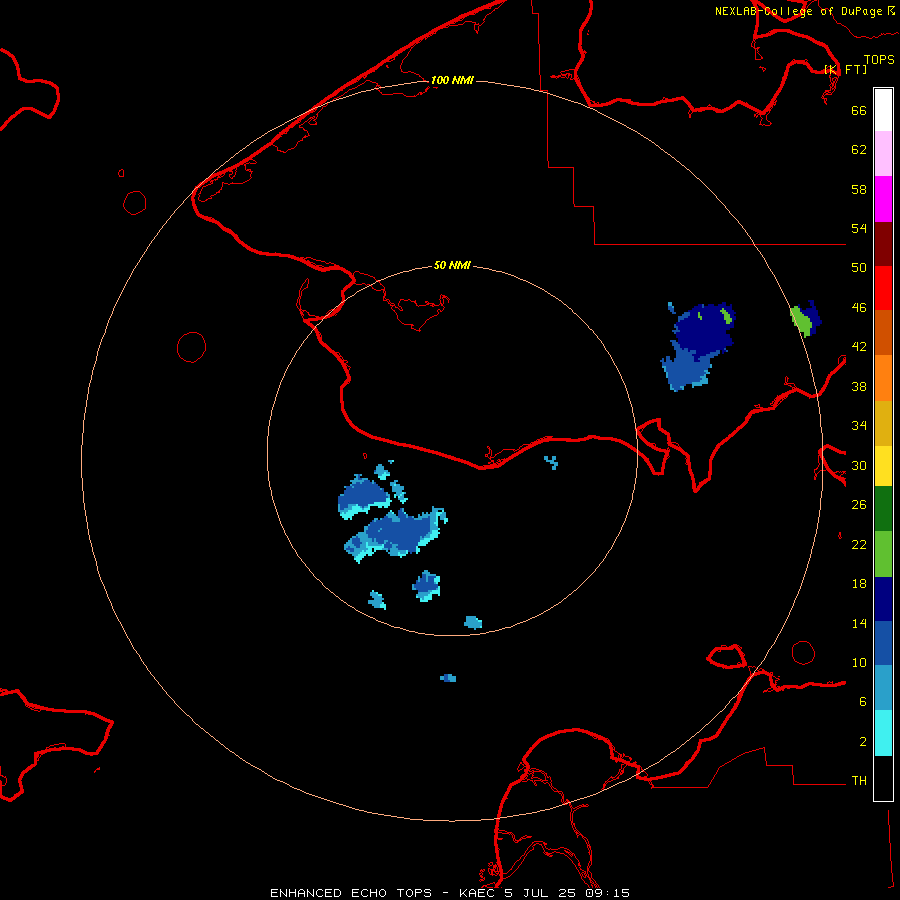The image size is (900, 900).
Task: Click the legend value '34'
Action: 859,426
